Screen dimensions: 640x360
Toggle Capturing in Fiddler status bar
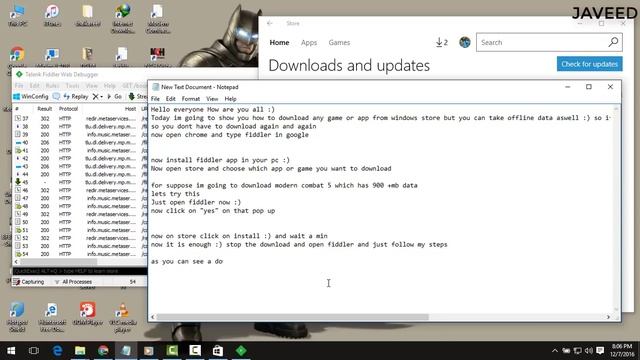click(28, 282)
